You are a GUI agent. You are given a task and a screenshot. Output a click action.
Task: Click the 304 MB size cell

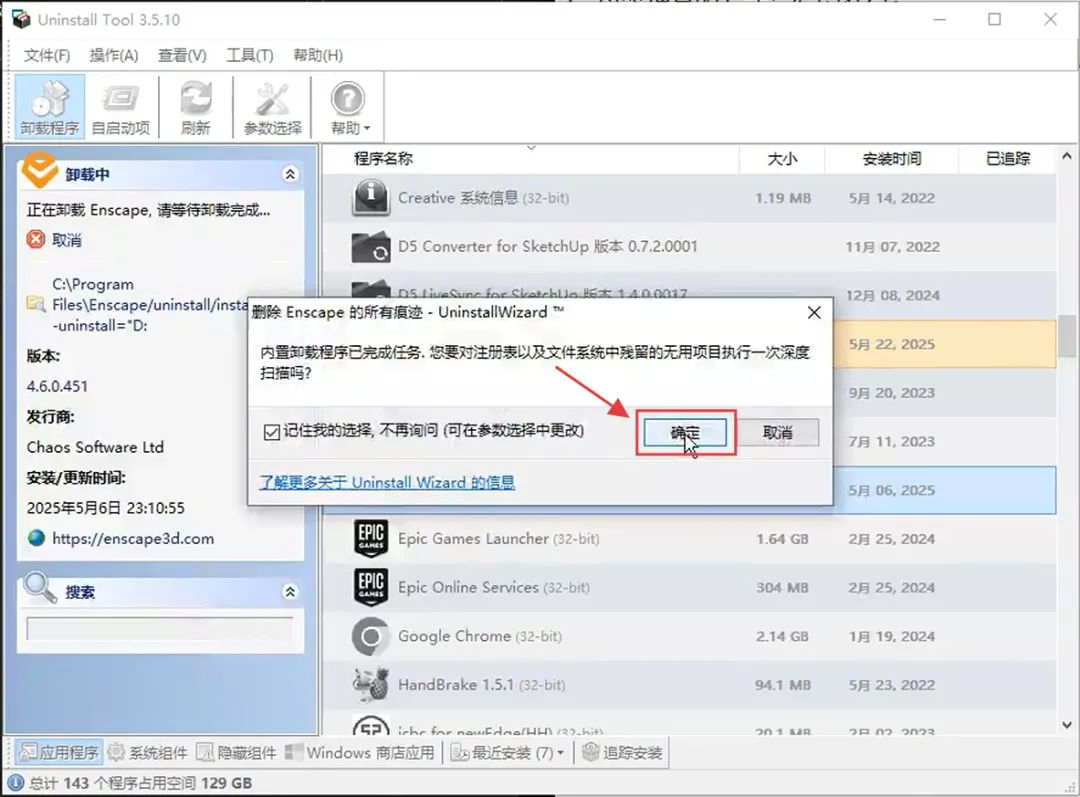click(x=782, y=588)
